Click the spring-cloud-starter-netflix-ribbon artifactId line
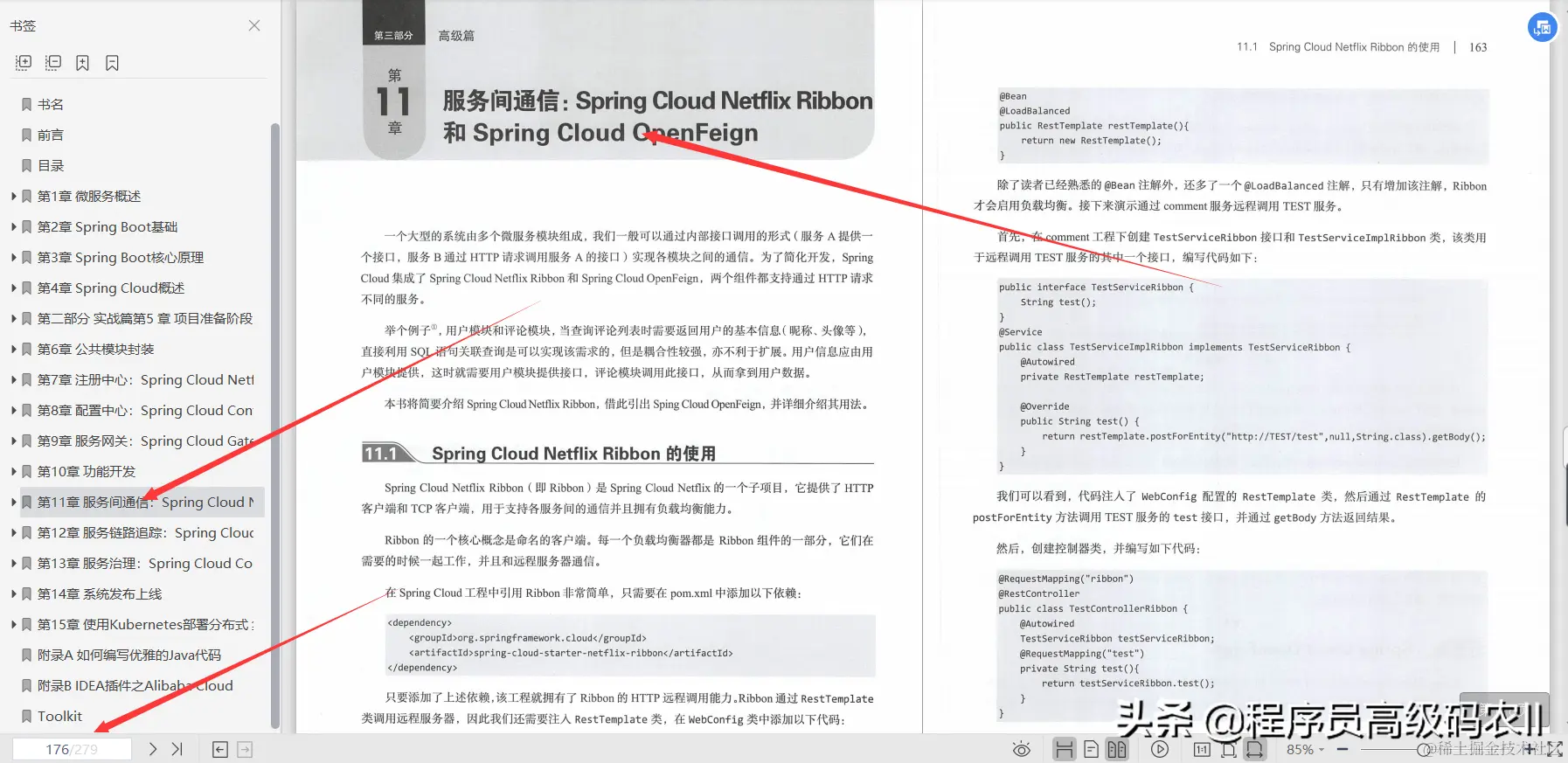Image resolution: width=1568 pixels, height=763 pixels. tap(571, 653)
